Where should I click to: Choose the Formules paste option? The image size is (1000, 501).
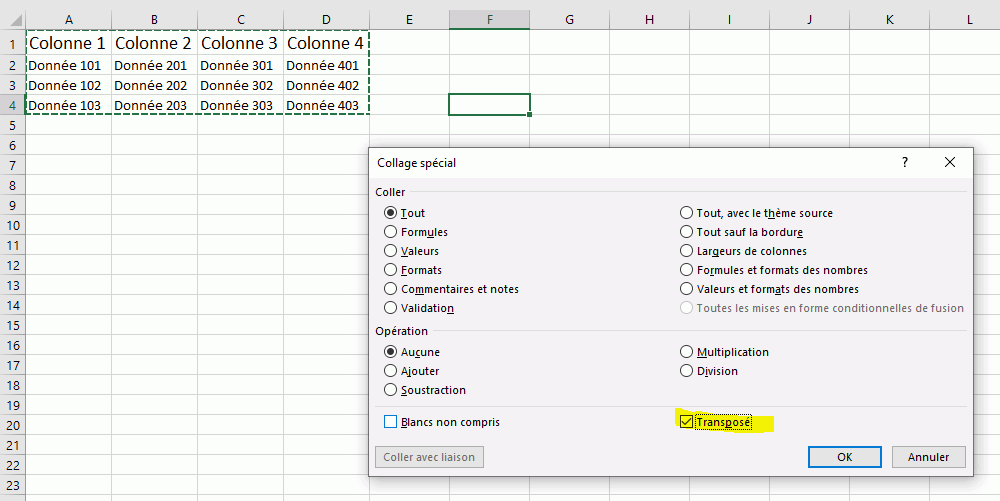click(391, 232)
